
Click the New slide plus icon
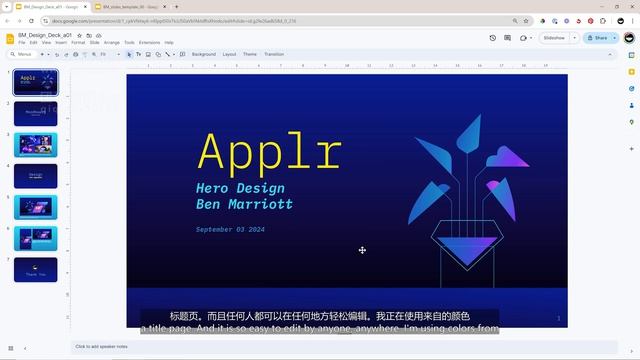click(42, 54)
